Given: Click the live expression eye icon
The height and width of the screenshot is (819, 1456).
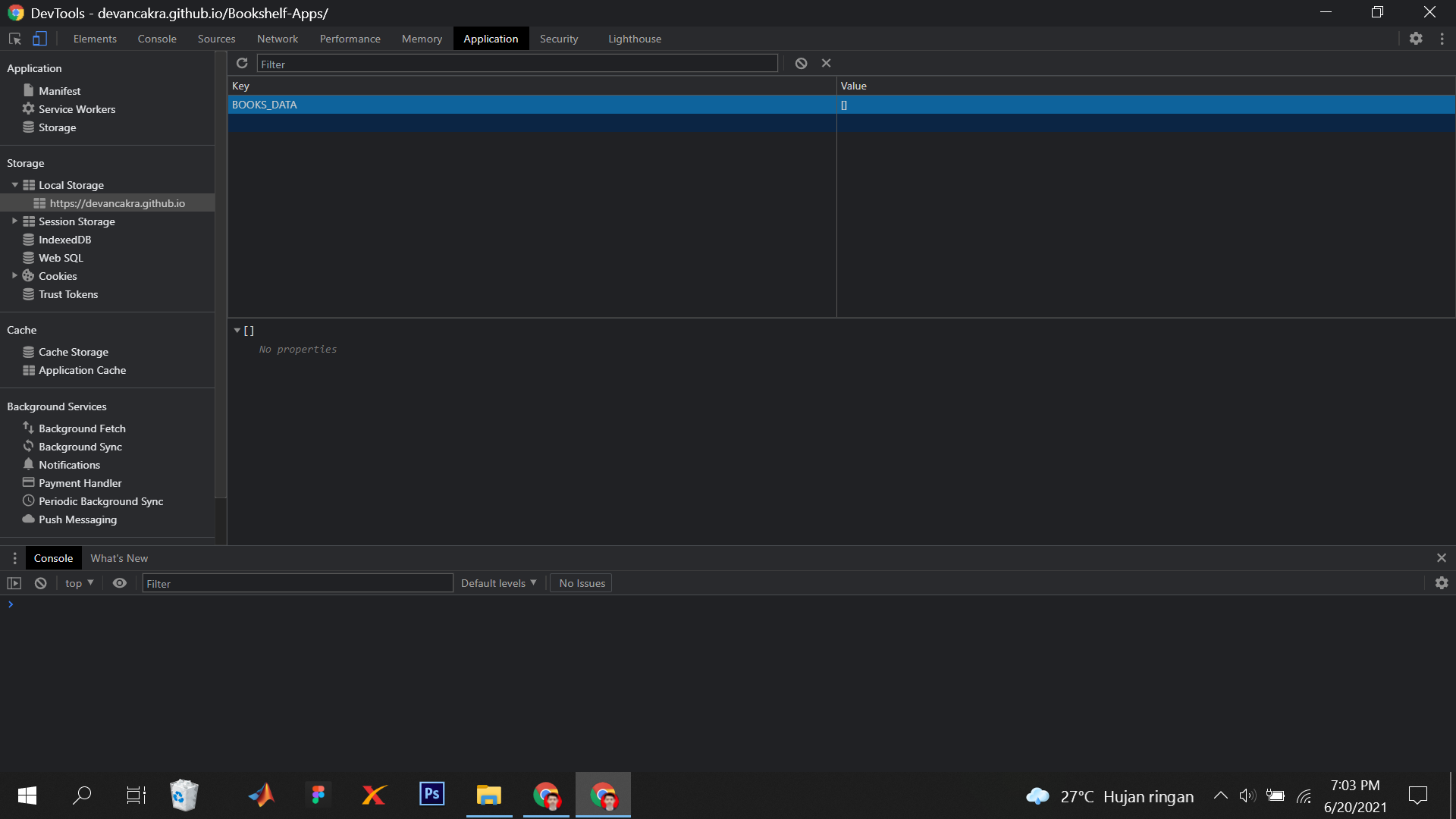Looking at the screenshot, I should (x=120, y=583).
